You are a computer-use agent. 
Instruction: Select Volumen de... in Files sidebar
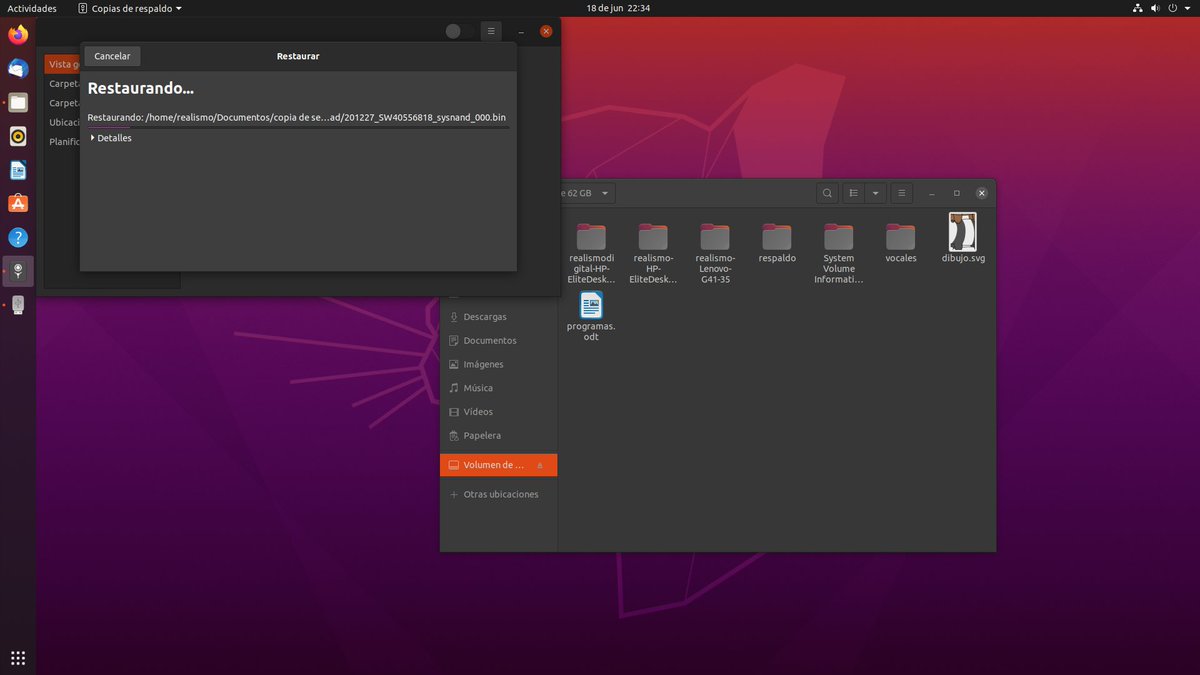point(498,465)
